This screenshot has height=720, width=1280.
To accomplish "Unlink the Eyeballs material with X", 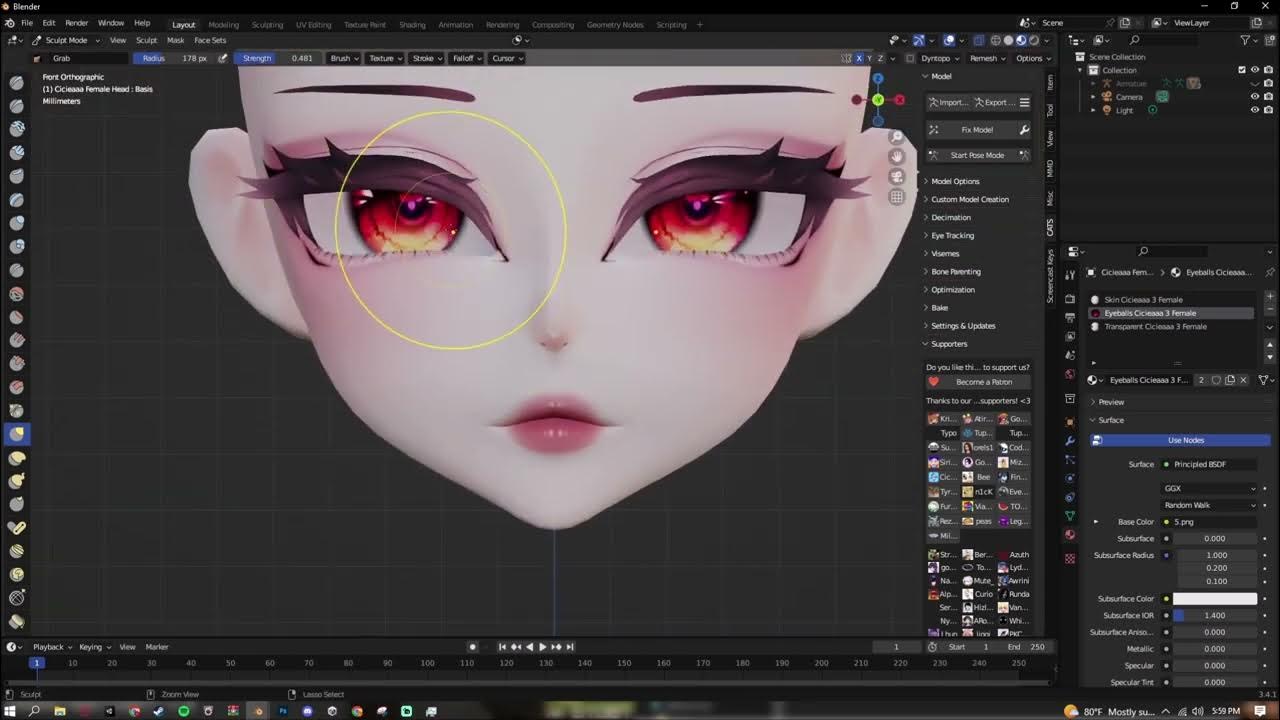I will pos(1243,380).
